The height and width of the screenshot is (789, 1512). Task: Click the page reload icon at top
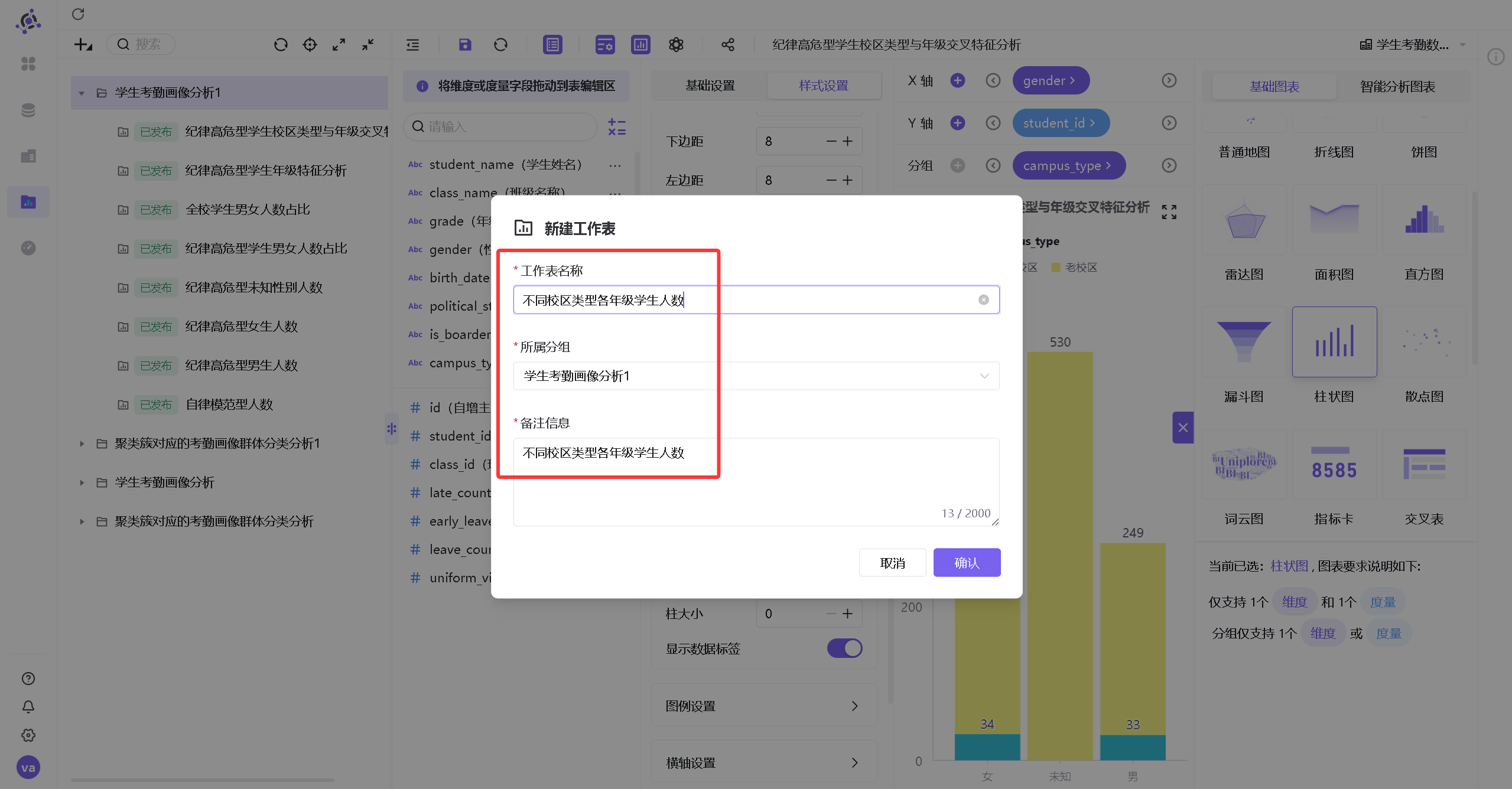(78, 14)
